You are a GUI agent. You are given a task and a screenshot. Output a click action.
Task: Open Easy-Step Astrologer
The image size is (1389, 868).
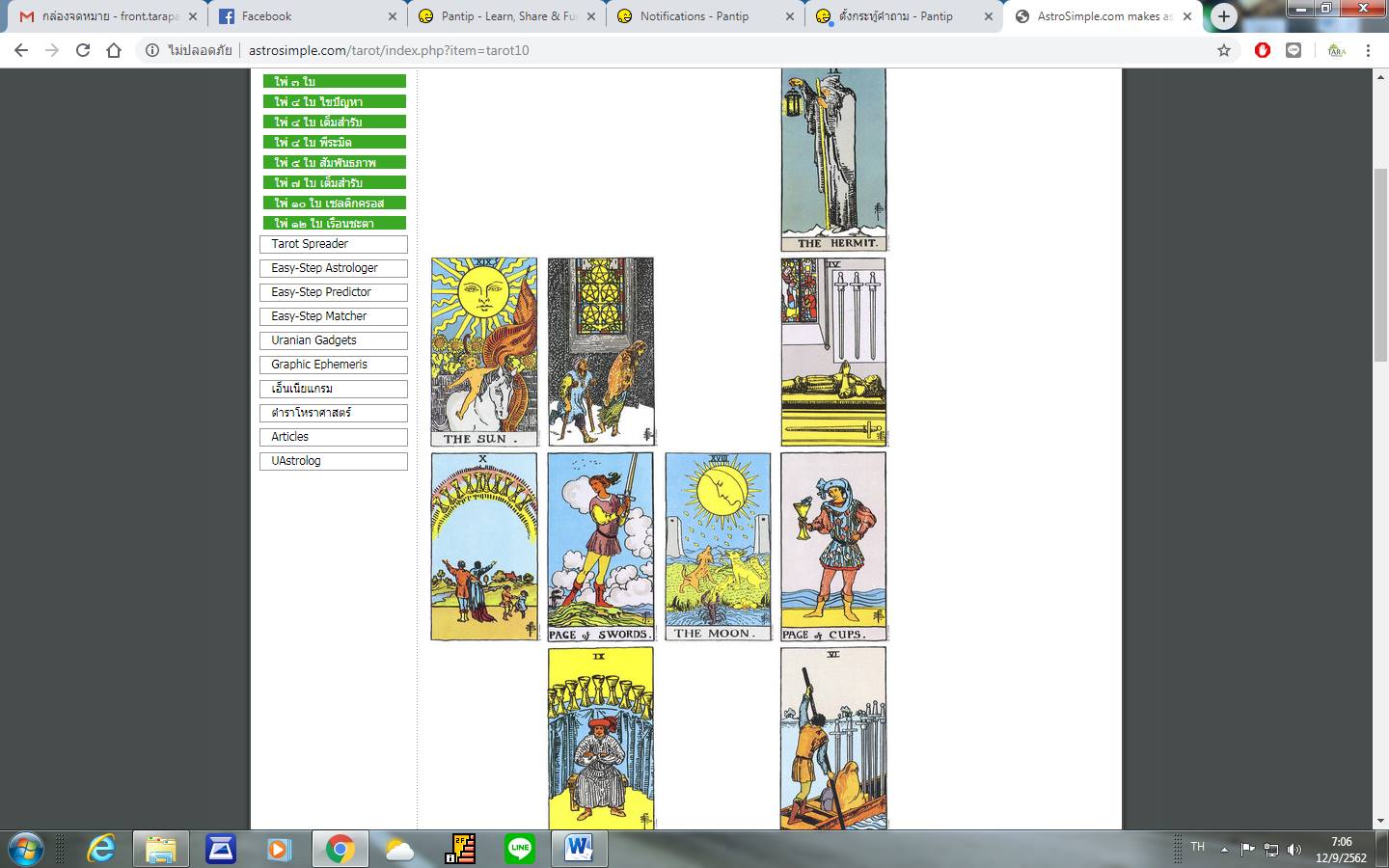334,268
